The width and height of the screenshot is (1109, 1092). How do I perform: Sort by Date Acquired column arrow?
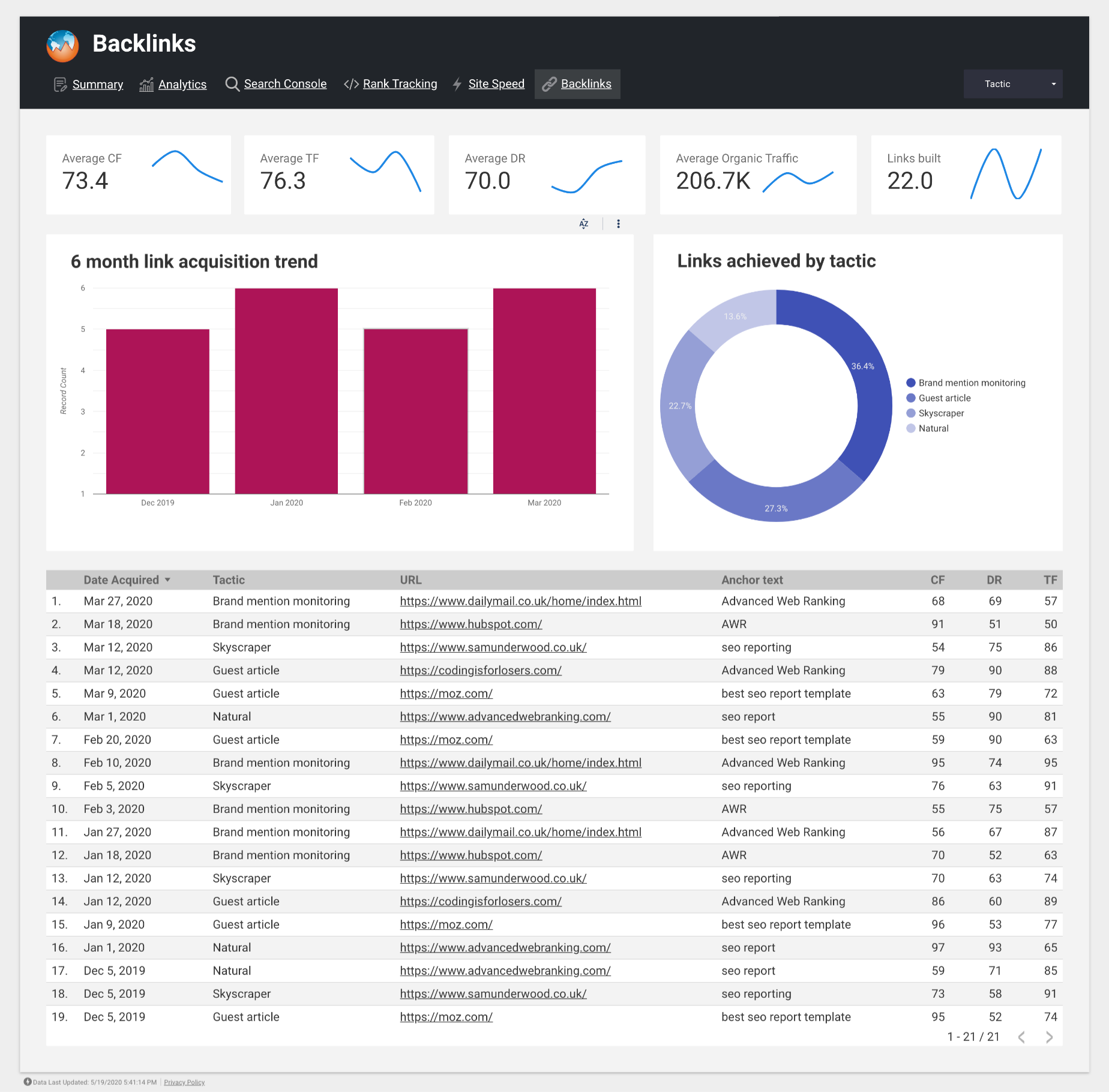coord(167,580)
